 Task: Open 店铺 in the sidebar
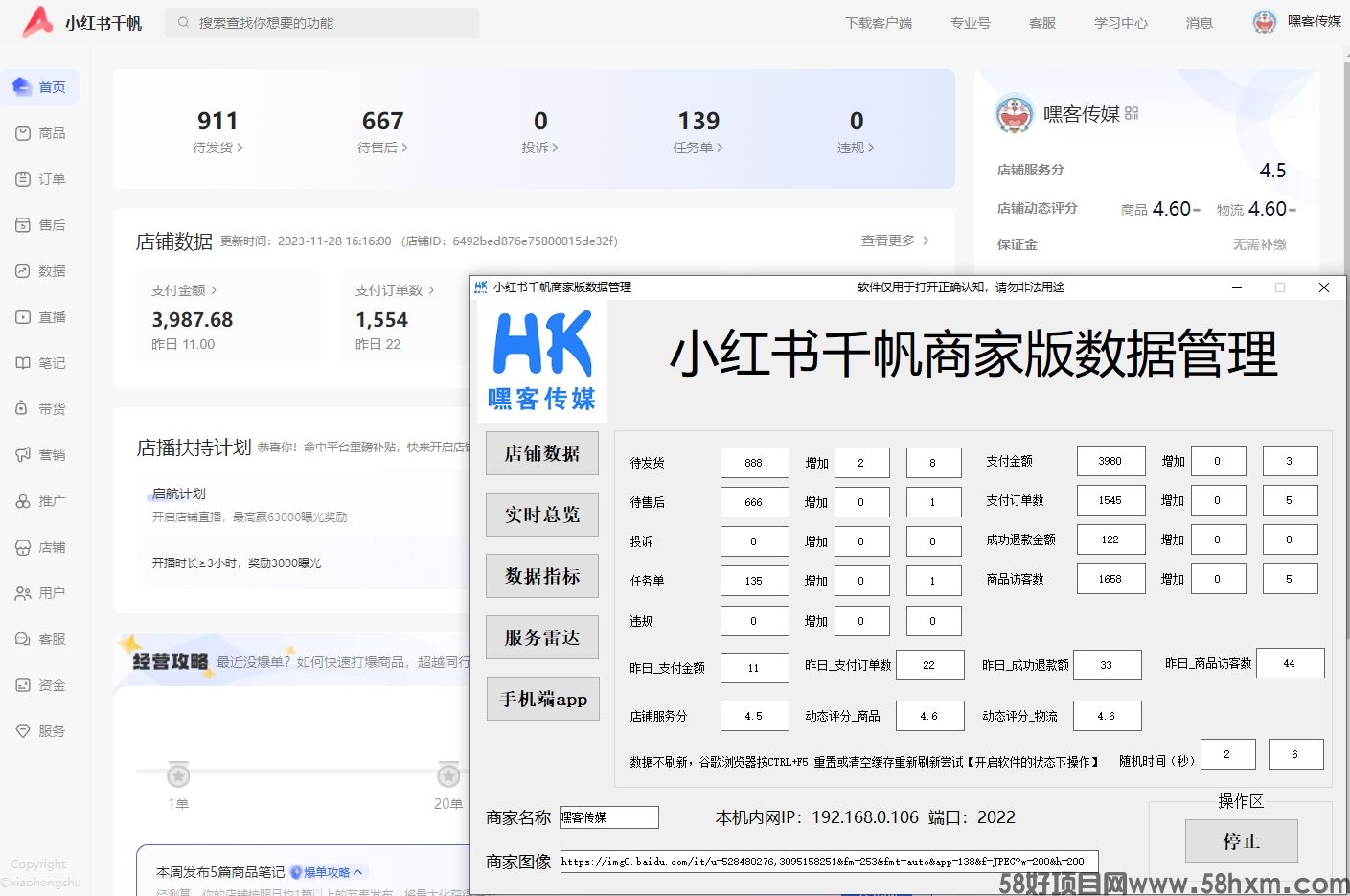pos(39,547)
